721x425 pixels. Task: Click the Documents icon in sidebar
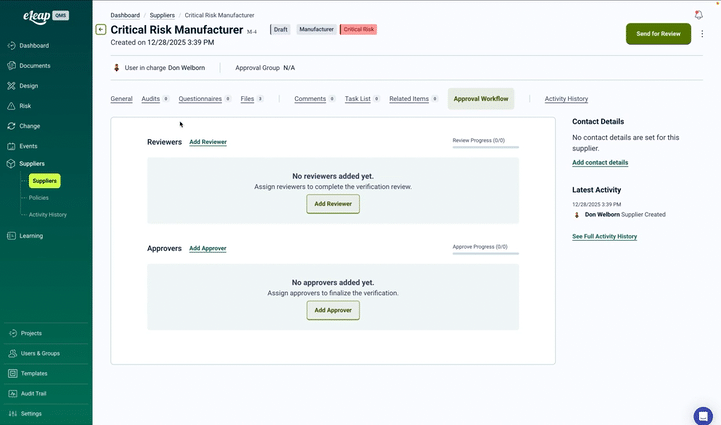point(11,65)
